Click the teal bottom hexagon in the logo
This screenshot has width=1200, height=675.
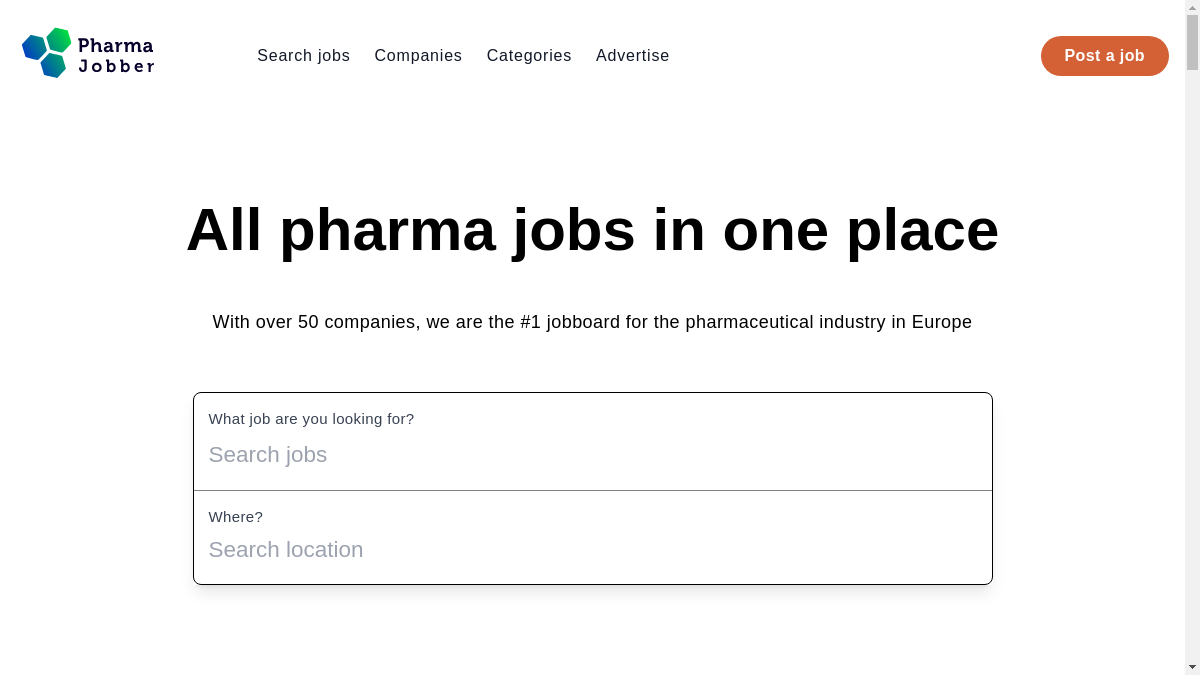click(x=54, y=65)
